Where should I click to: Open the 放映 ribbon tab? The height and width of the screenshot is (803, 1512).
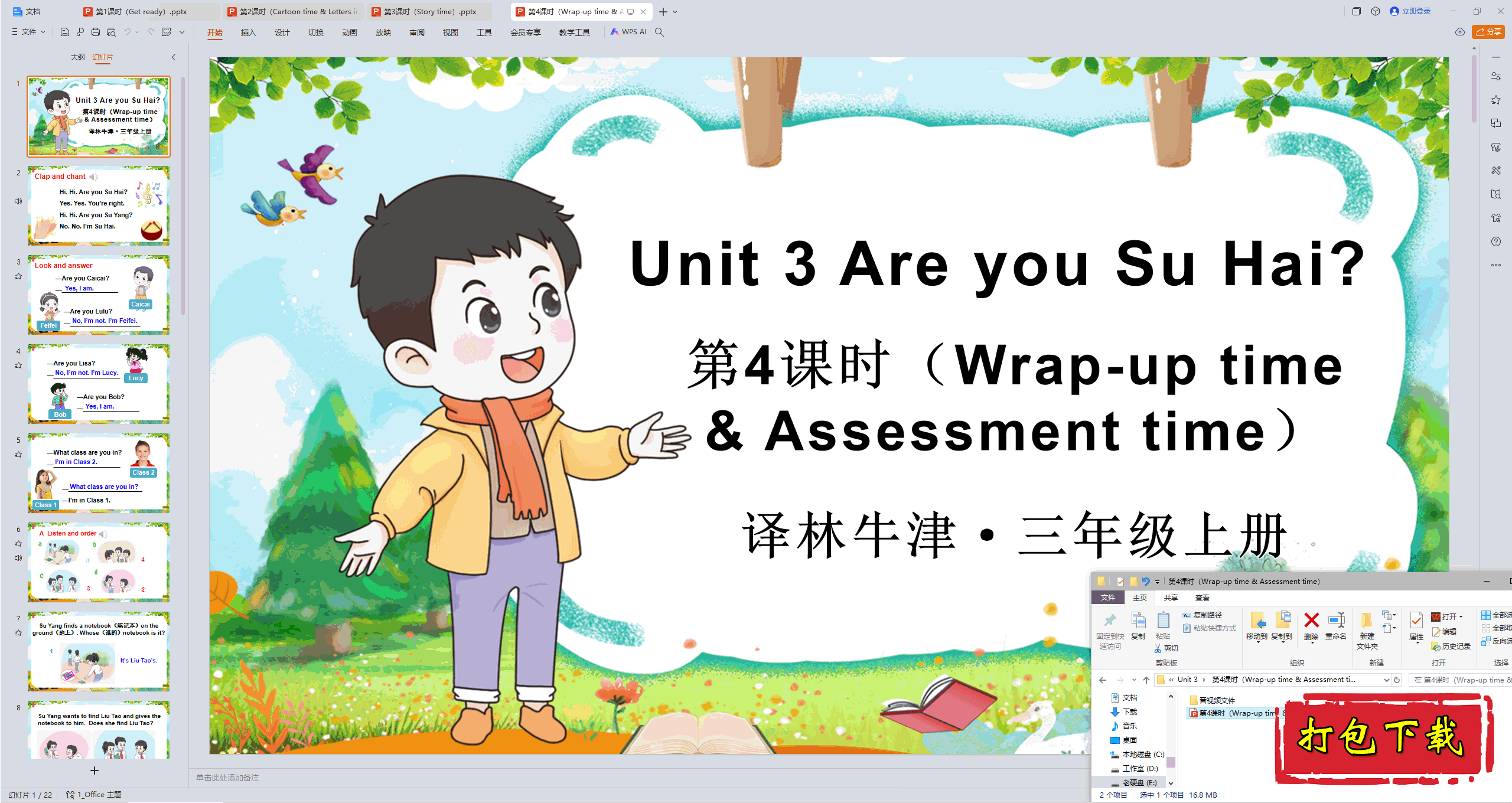click(383, 32)
